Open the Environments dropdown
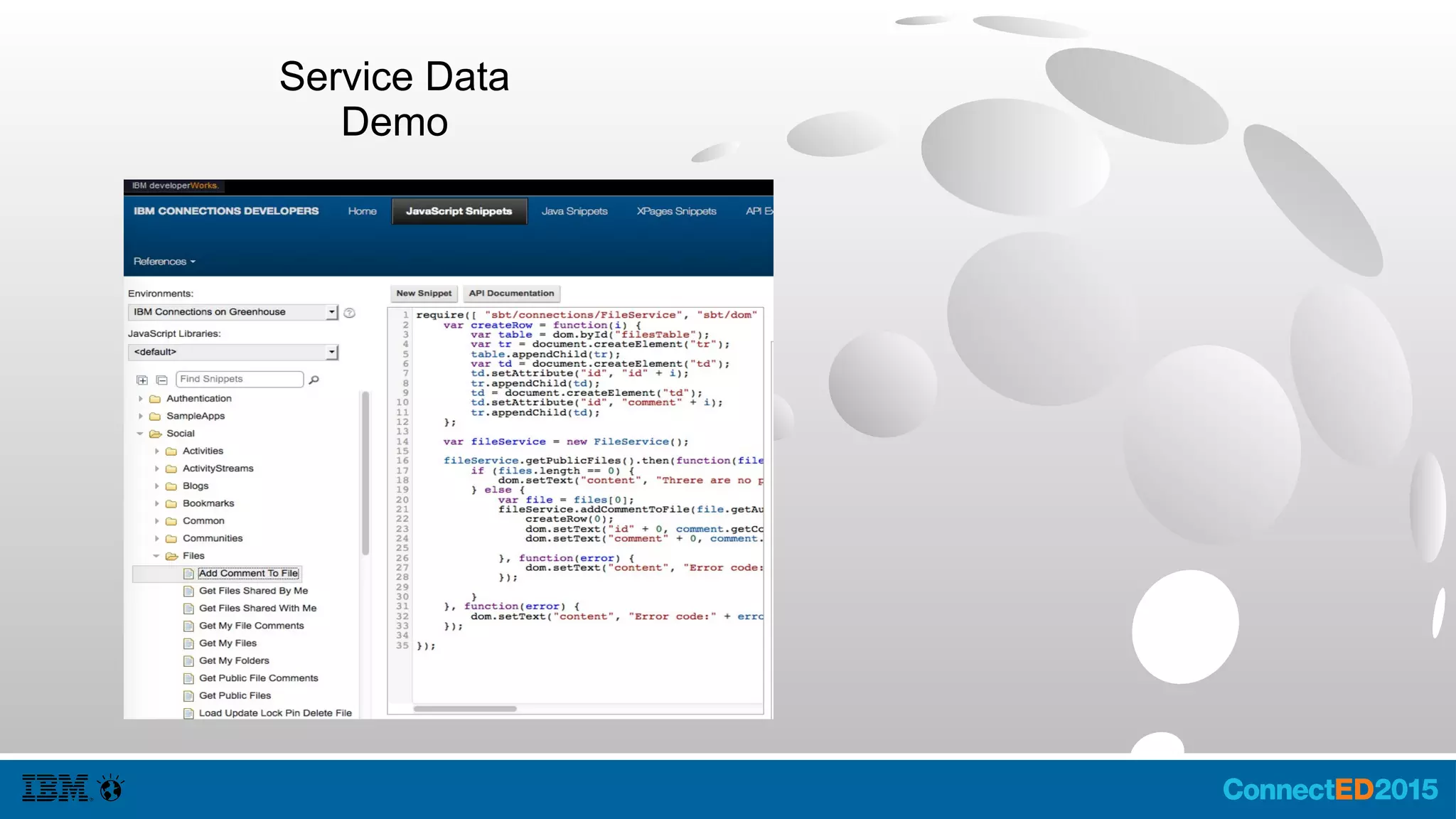Image resolution: width=1456 pixels, height=819 pixels. pyautogui.click(x=331, y=312)
